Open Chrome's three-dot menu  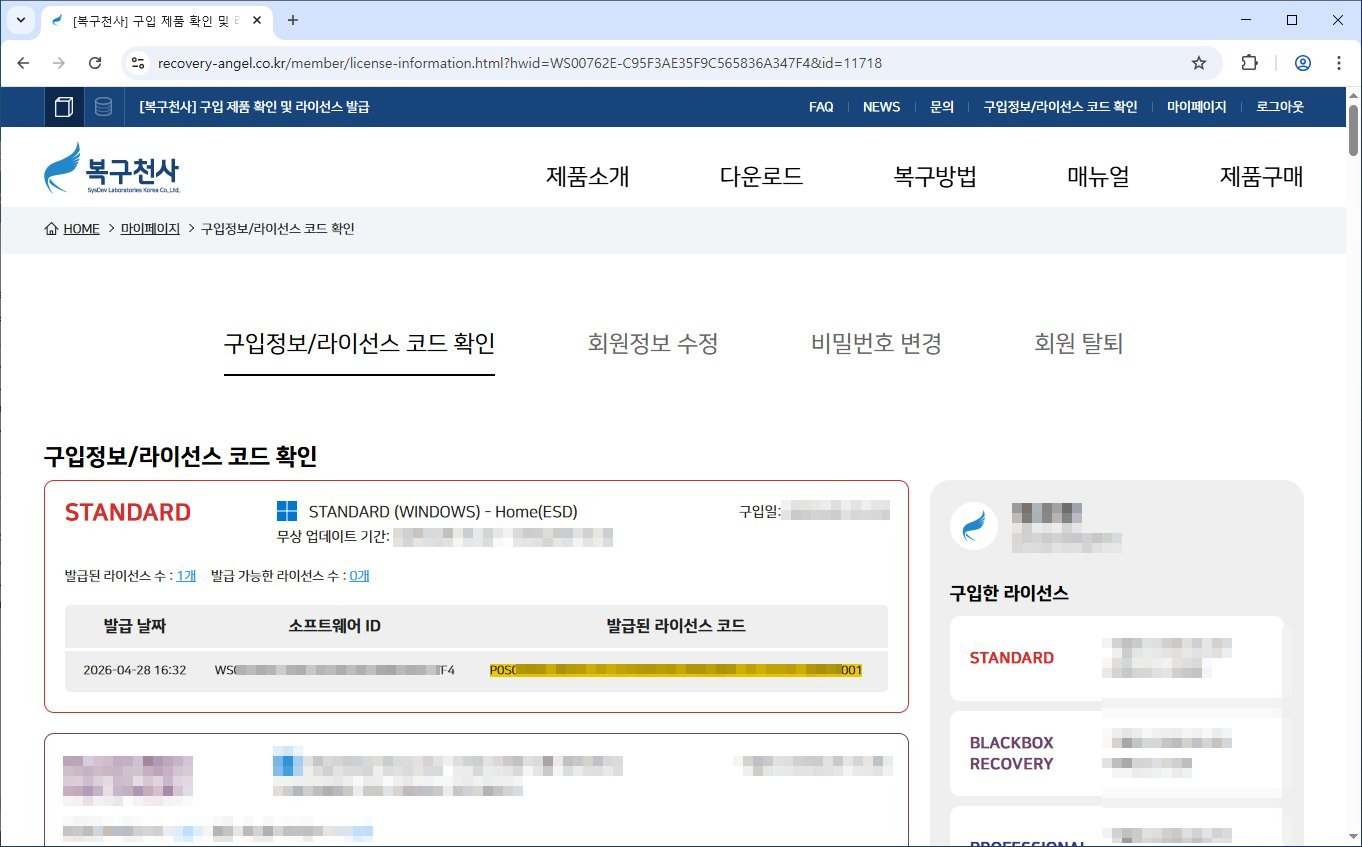(1339, 63)
